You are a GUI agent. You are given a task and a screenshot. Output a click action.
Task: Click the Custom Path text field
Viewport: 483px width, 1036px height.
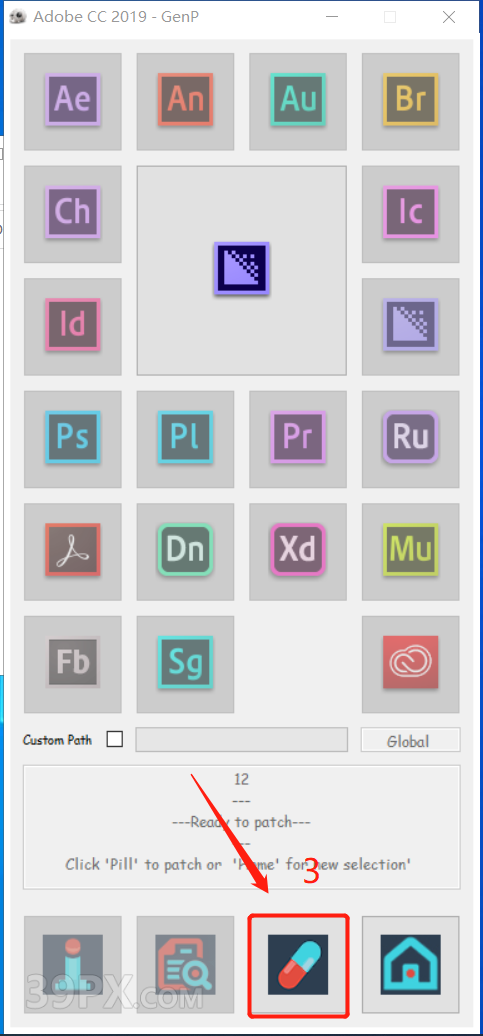click(x=242, y=740)
